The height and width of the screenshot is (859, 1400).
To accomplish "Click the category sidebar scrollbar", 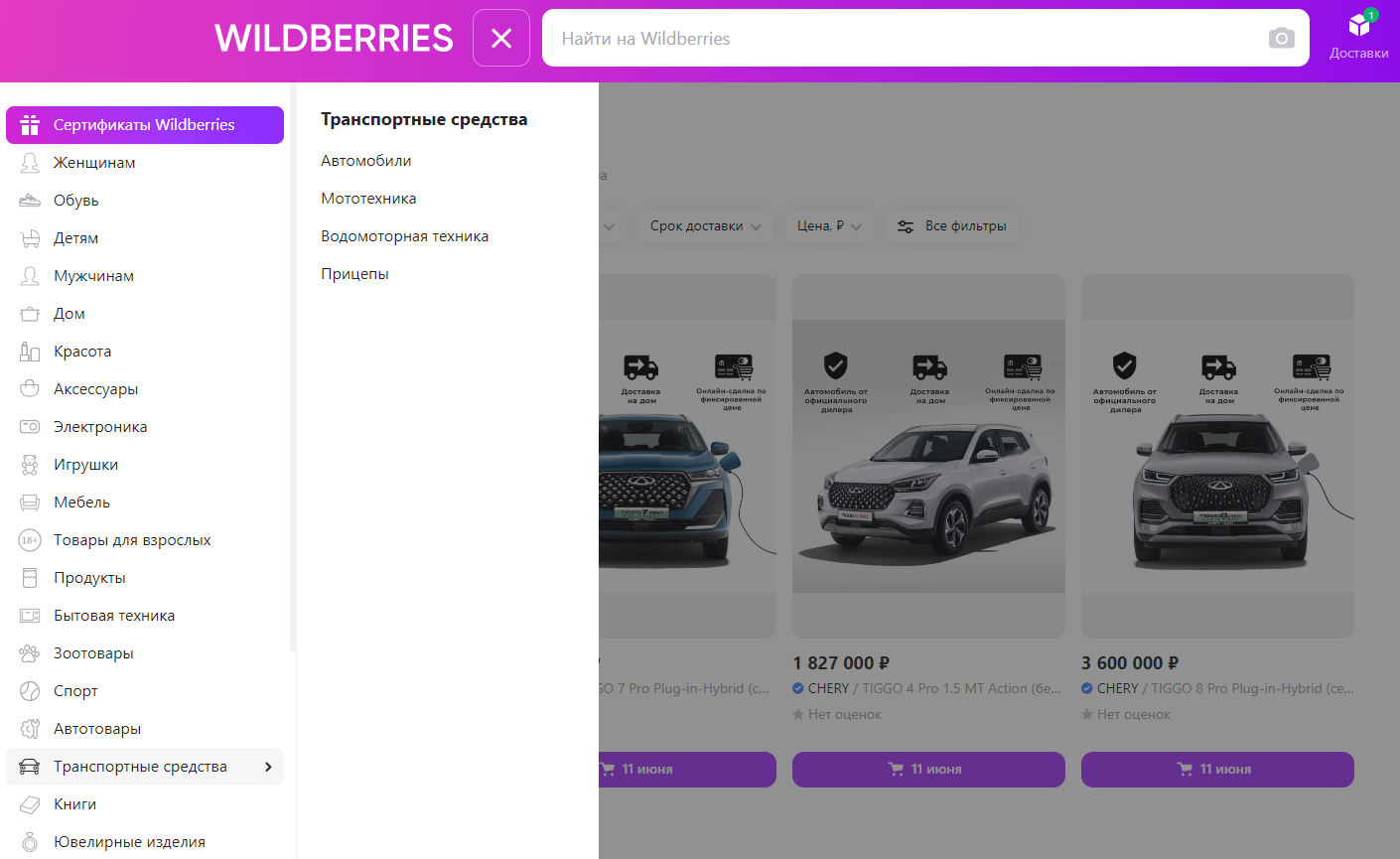I will 293,367.
